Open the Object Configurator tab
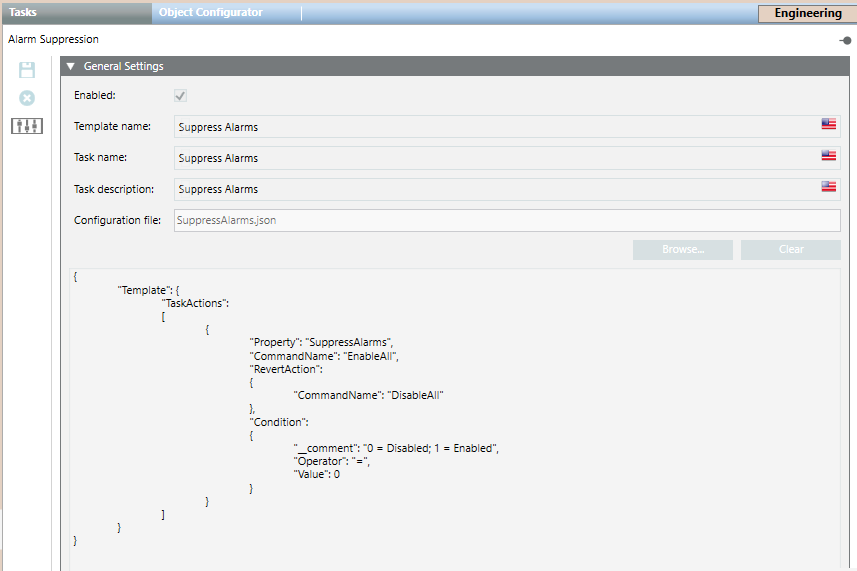 click(x=211, y=13)
